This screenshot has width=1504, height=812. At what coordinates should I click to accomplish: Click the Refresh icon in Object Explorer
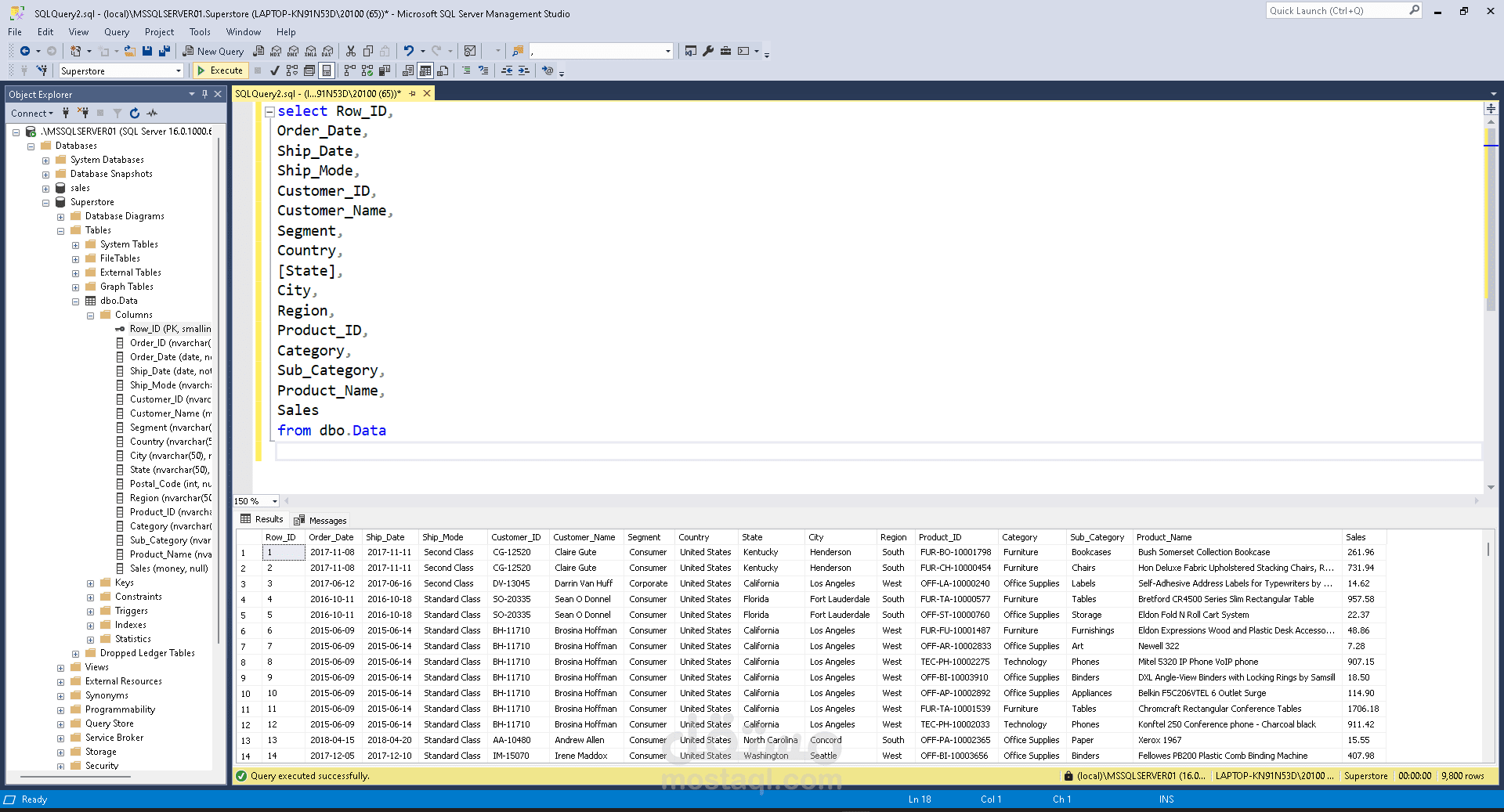pyautogui.click(x=135, y=114)
